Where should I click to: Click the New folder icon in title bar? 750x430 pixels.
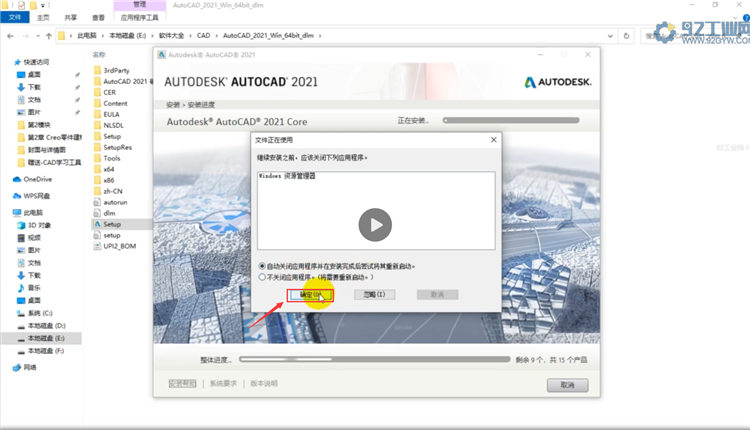(x=33, y=5)
